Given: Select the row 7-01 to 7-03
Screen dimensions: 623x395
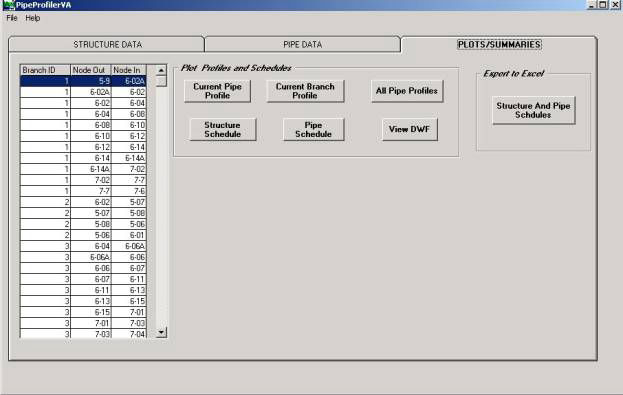Looking at the screenshot, I should tap(83, 323).
